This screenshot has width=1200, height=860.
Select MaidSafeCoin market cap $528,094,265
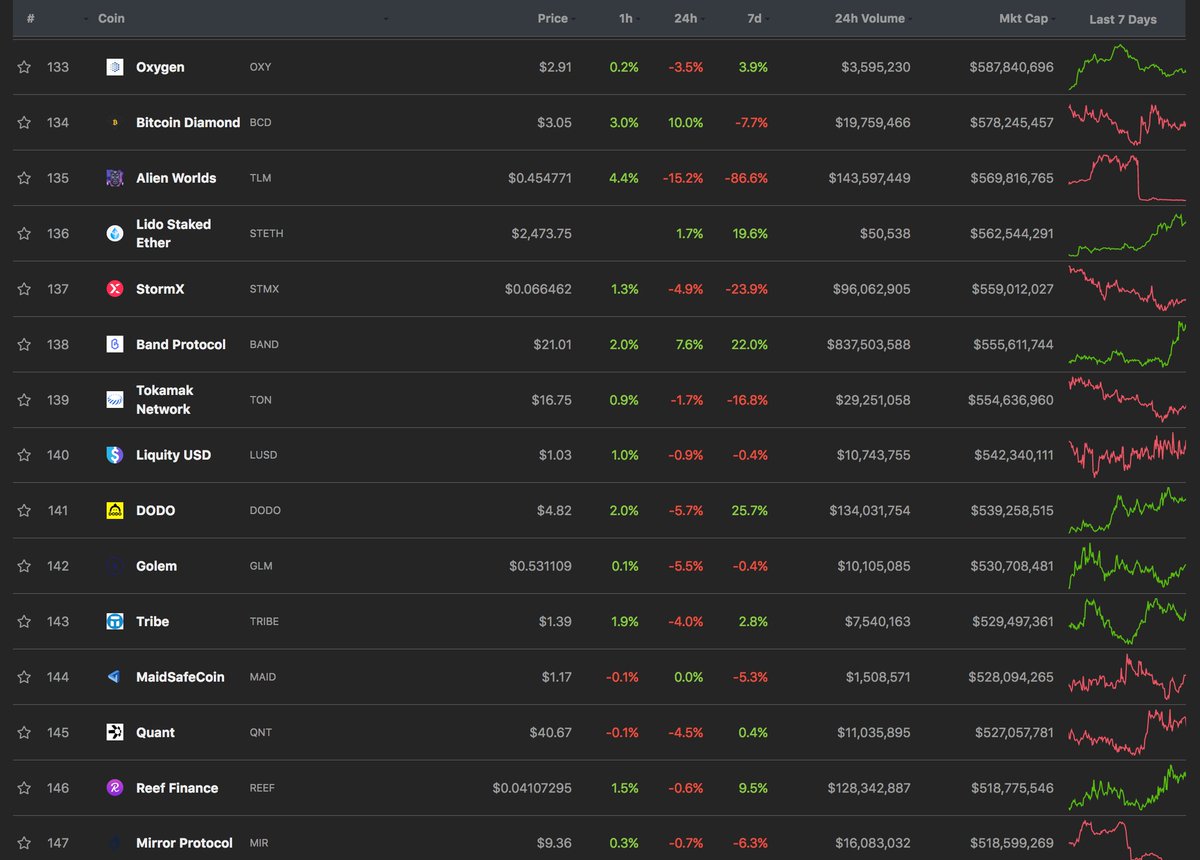tap(1011, 677)
